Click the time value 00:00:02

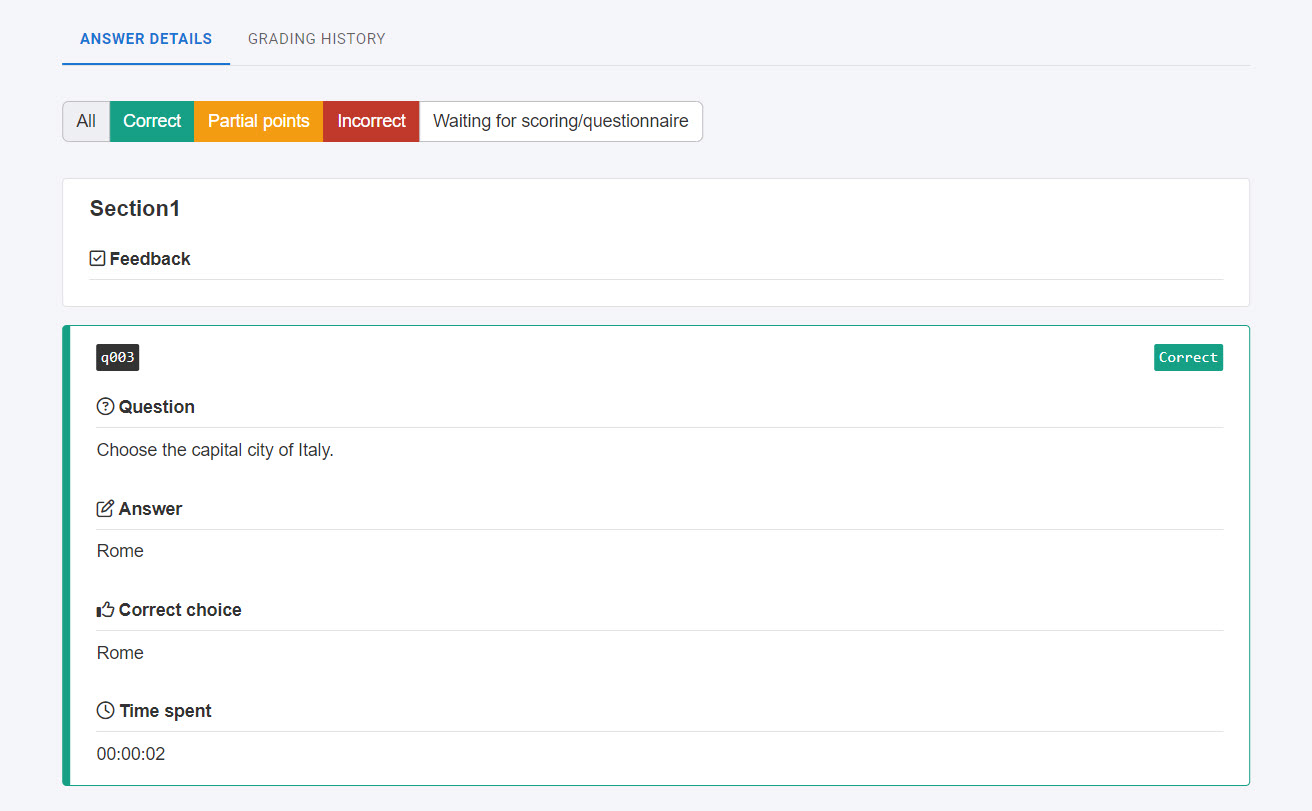tap(131, 754)
